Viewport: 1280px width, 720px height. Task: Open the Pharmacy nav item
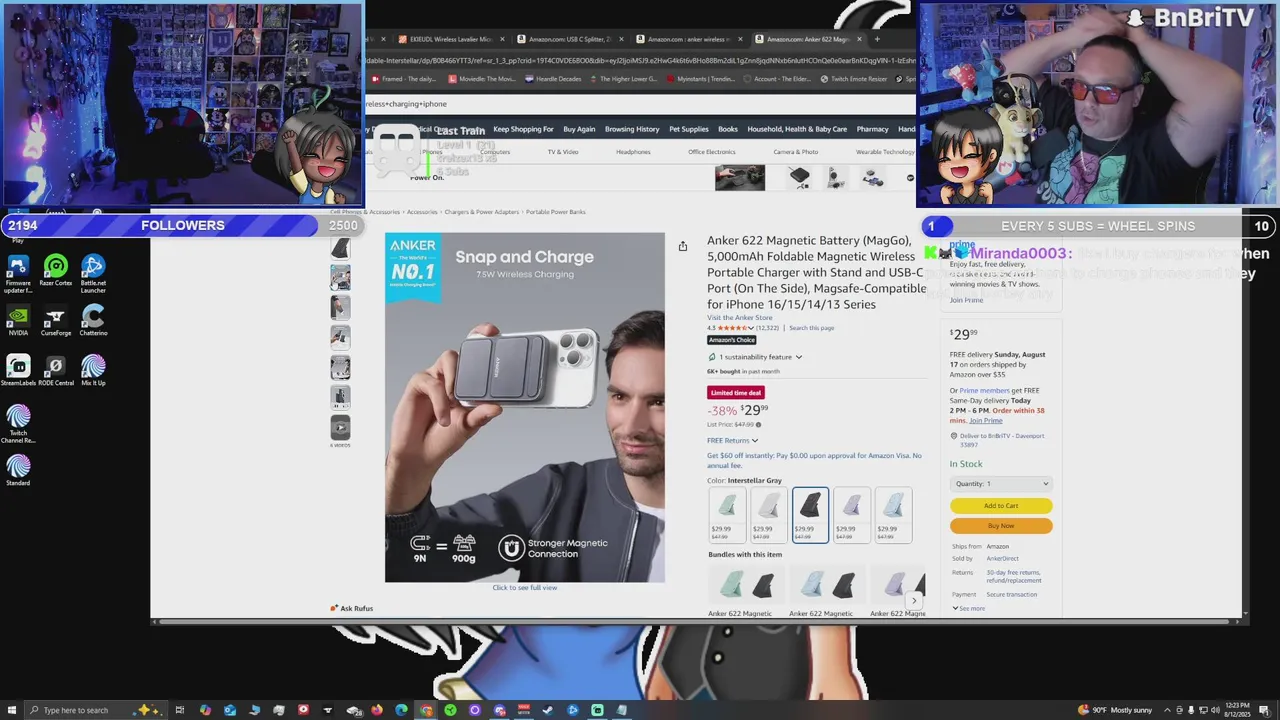872,129
